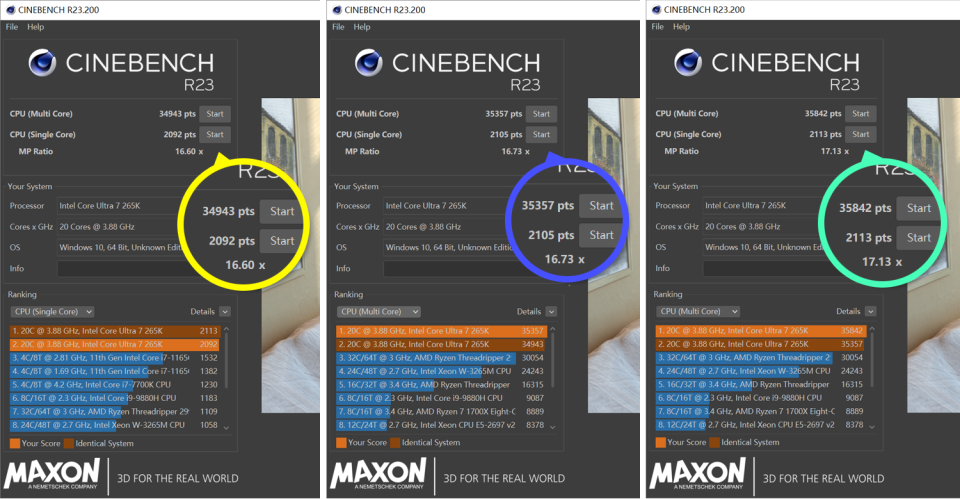Image resolution: width=960 pixels, height=499 pixels.
Task: Click title bar Cinebench icon, 34943 pts window
Action: pos(10,10)
